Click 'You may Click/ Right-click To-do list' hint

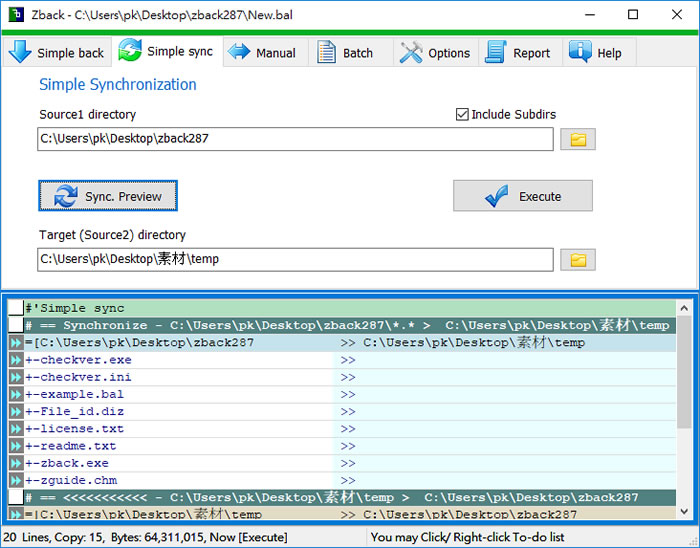coord(467,537)
